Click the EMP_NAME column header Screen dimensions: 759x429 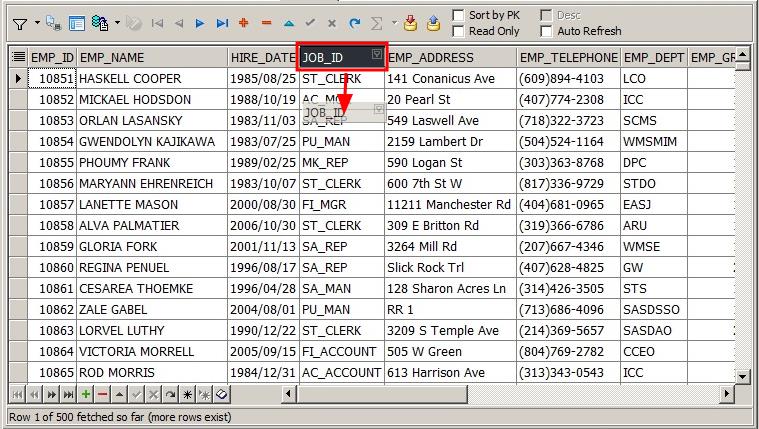point(152,58)
